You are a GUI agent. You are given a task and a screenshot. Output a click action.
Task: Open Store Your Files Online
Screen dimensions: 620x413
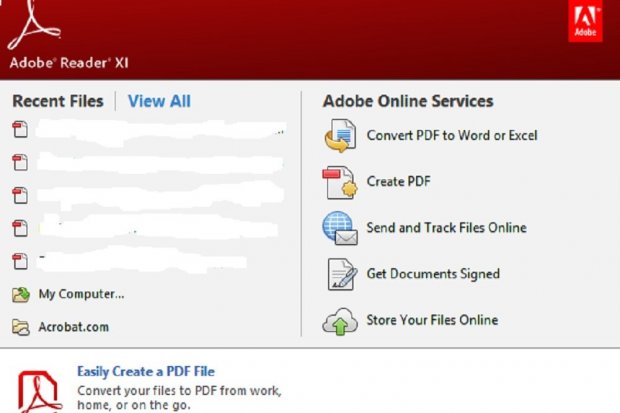(432, 320)
